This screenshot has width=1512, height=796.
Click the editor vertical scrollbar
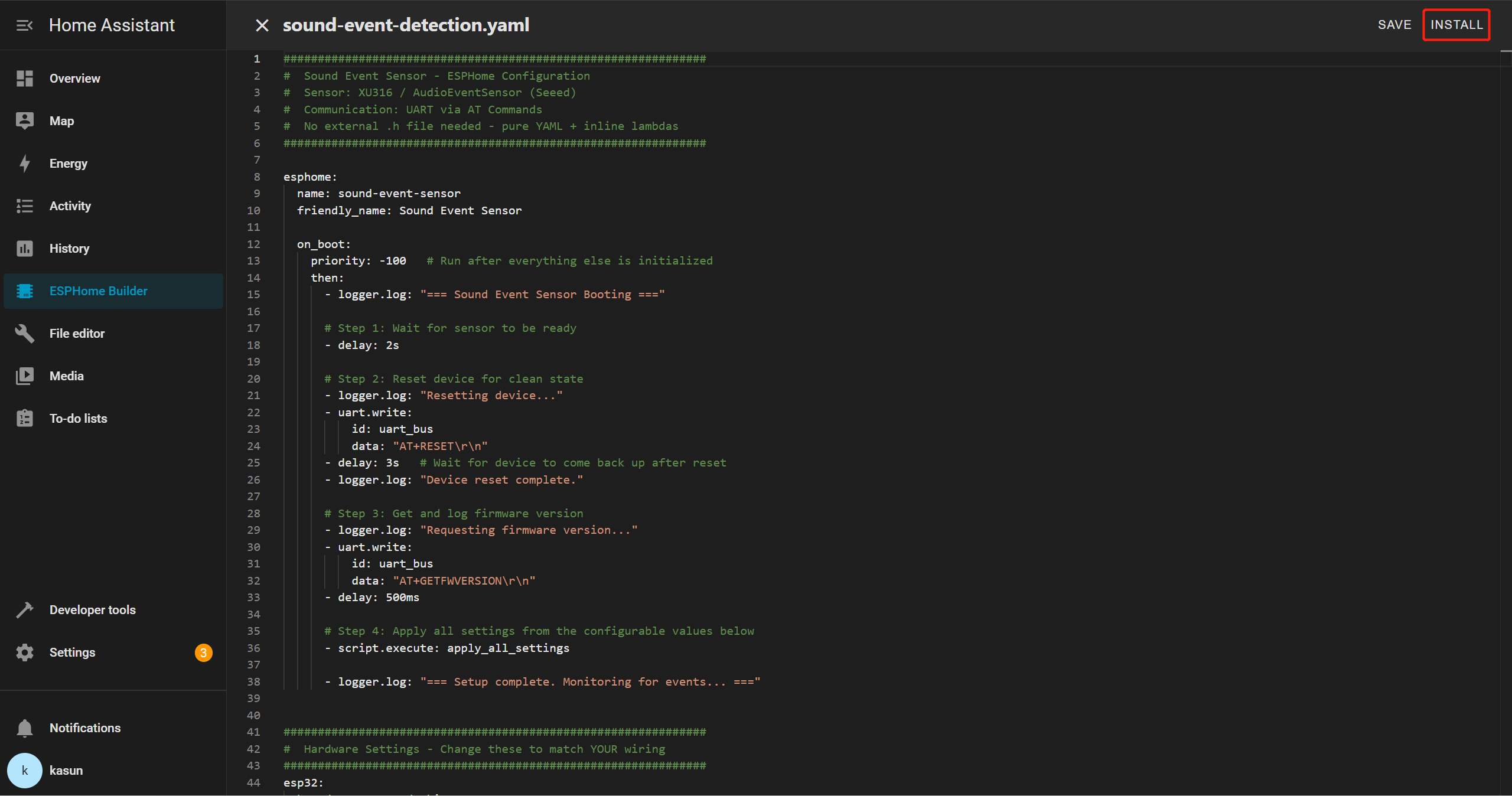pos(1506,413)
